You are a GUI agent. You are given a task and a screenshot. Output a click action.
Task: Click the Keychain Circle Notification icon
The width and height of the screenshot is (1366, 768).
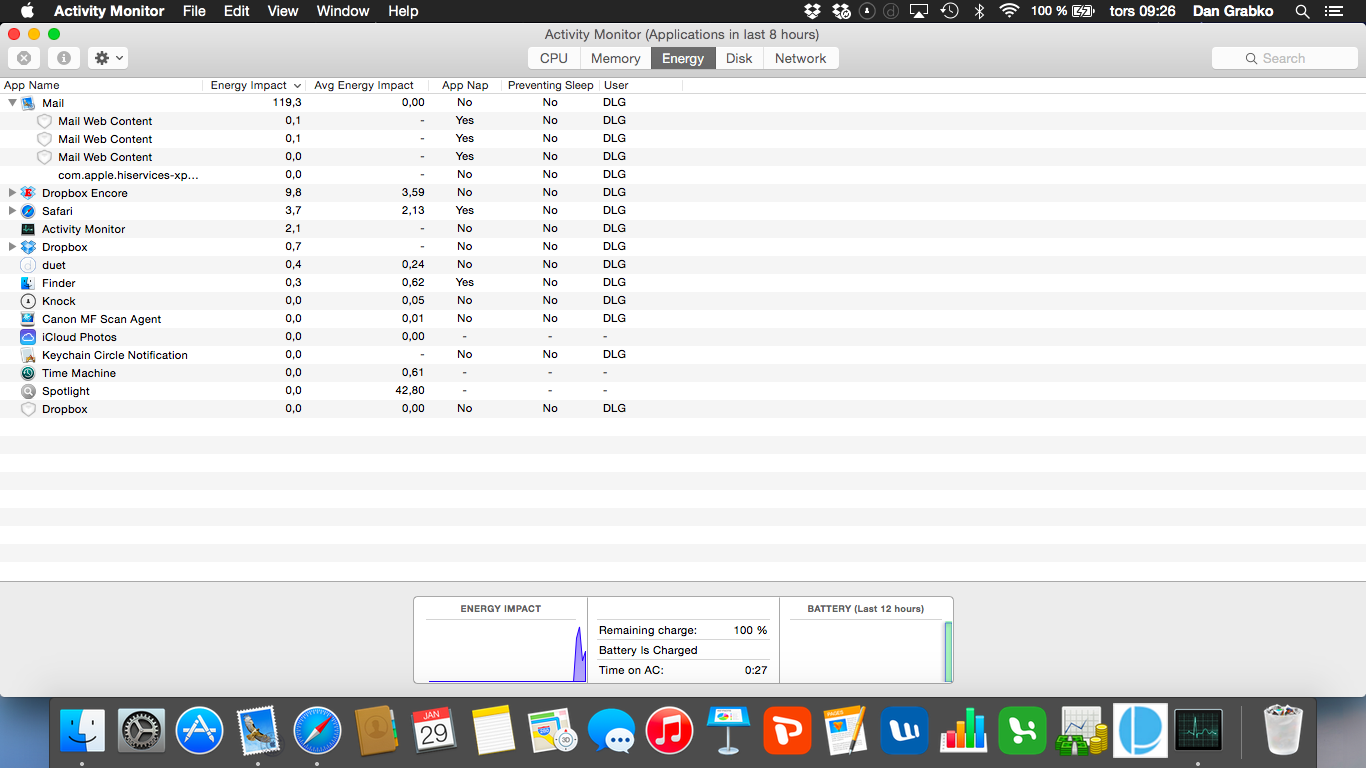point(28,355)
